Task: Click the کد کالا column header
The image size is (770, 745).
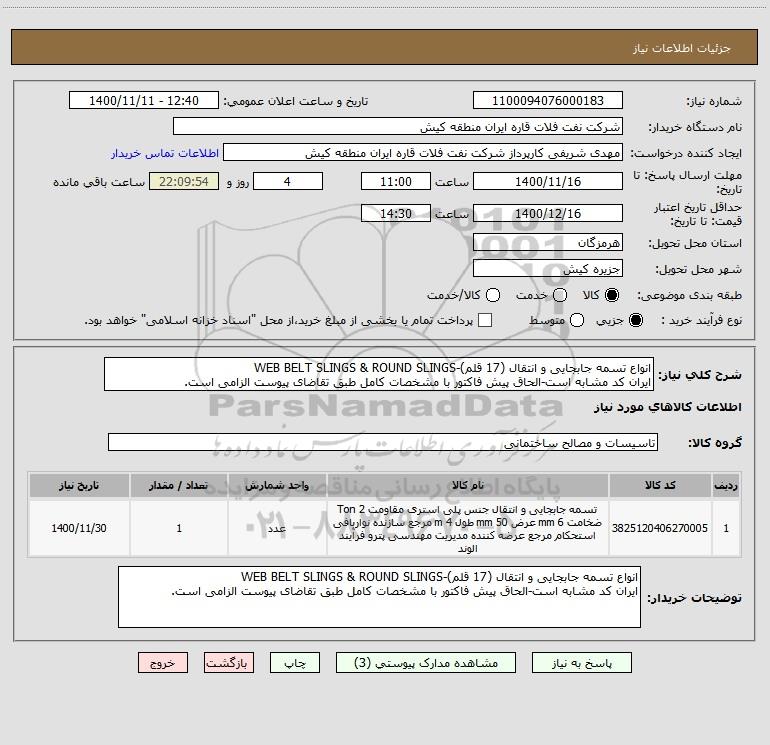Action: tap(660, 485)
